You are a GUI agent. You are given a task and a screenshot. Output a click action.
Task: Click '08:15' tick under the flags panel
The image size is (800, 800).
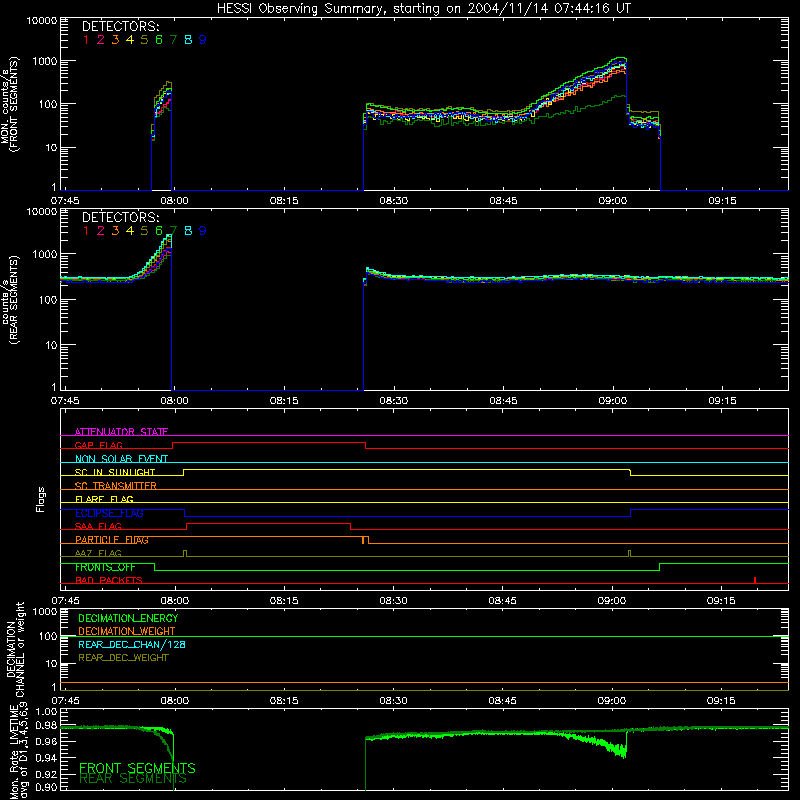click(284, 601)
